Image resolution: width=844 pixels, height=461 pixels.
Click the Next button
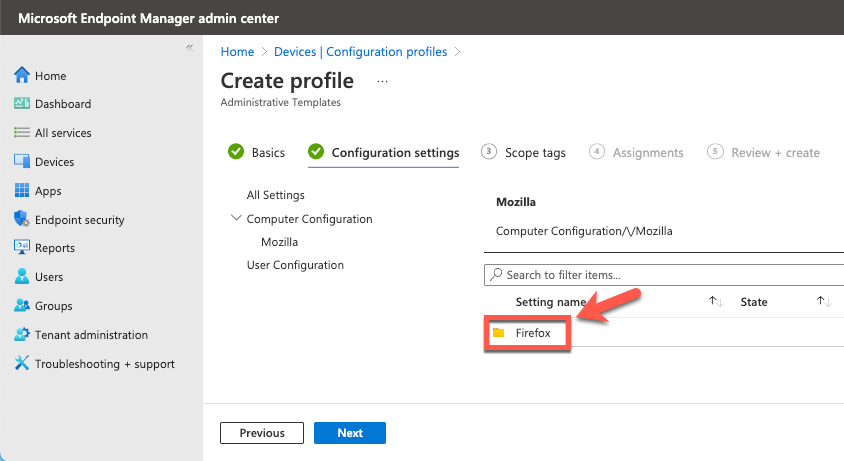click(x=350, y=433)
